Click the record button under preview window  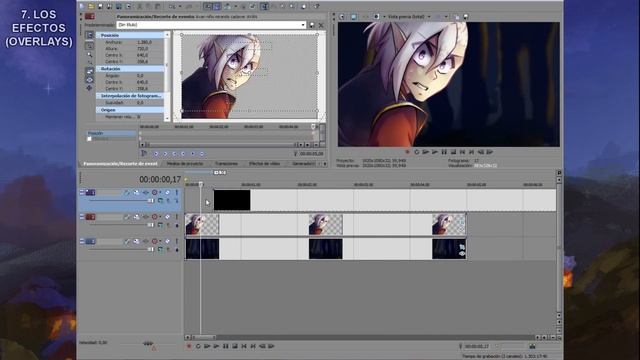(x=407, y=152)
